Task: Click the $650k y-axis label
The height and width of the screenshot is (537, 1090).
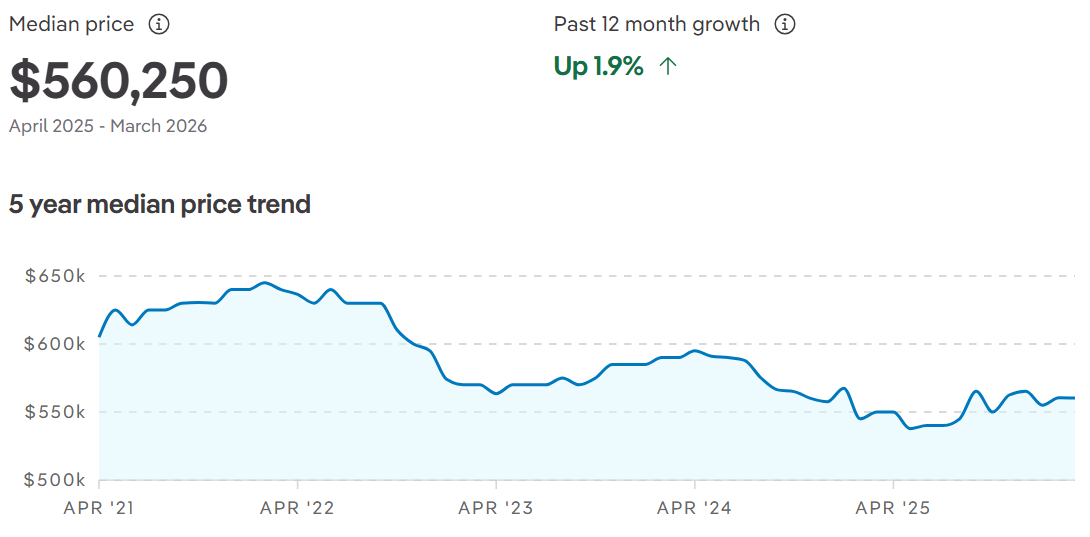Action: pos(55,276)
